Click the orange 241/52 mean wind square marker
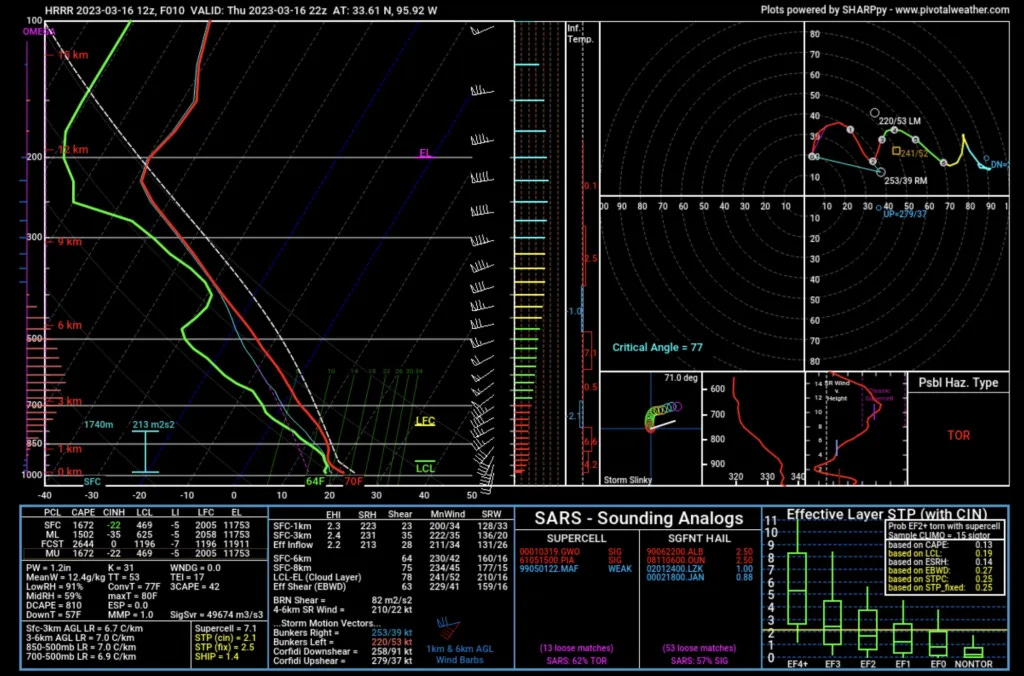 point(896,151)
